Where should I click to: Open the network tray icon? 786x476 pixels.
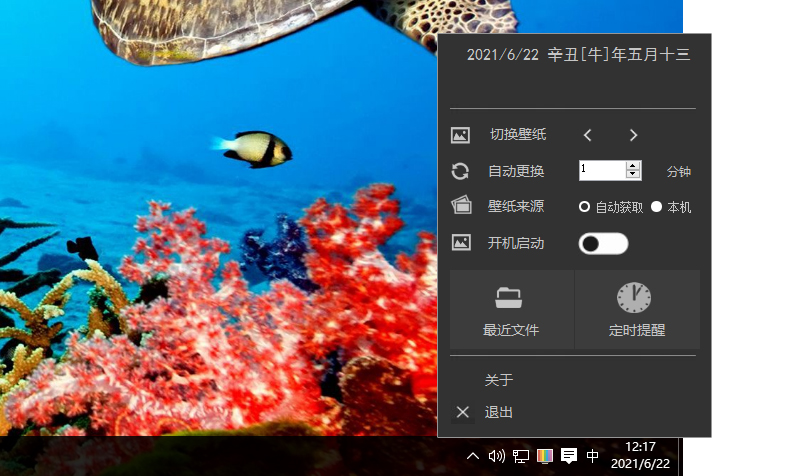click(521, 456)
